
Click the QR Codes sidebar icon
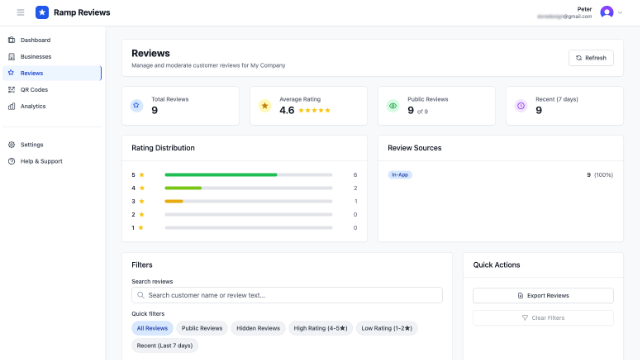coord(11,90)
